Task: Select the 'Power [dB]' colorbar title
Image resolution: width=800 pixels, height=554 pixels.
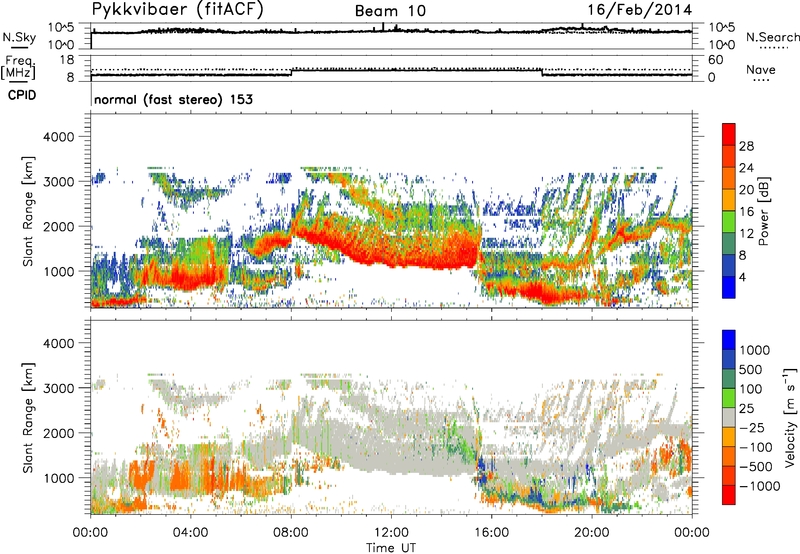Action: click(764, 211)
